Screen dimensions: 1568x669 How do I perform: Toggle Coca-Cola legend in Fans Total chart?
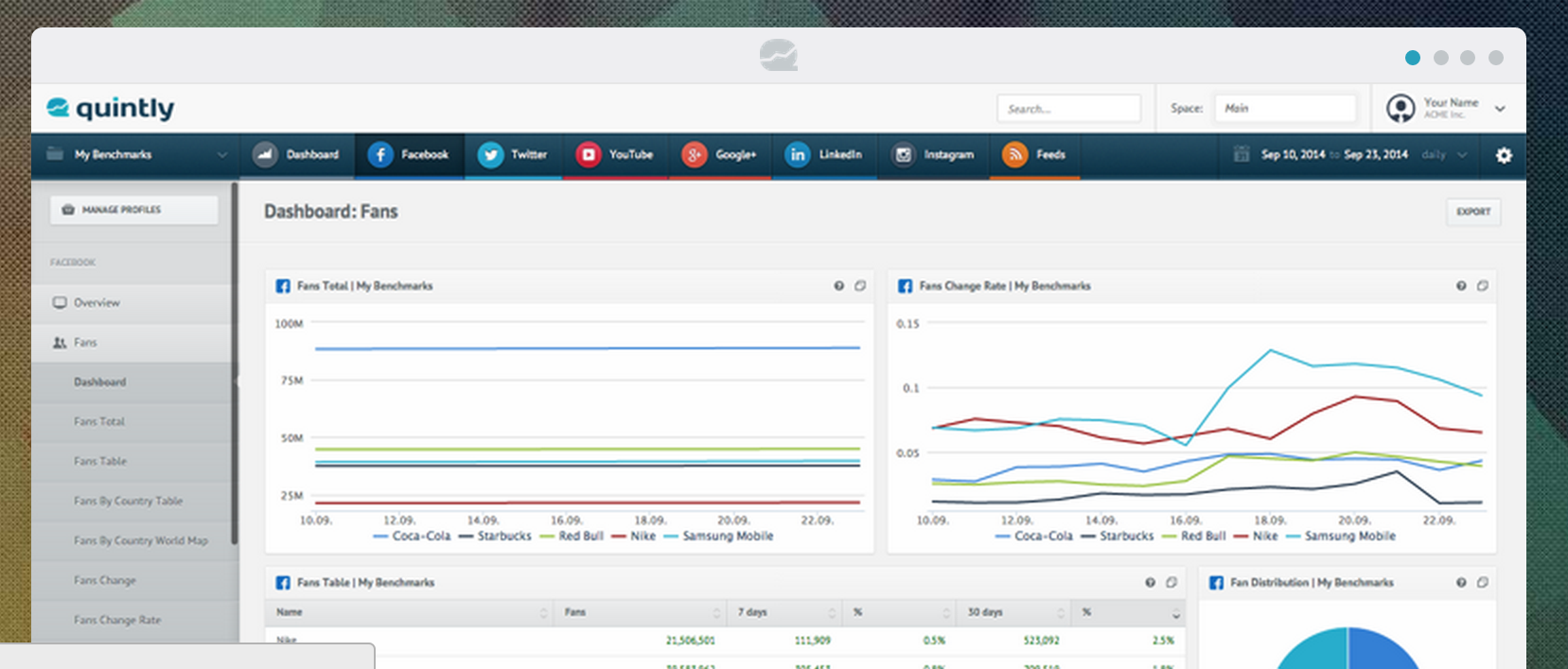413,537
